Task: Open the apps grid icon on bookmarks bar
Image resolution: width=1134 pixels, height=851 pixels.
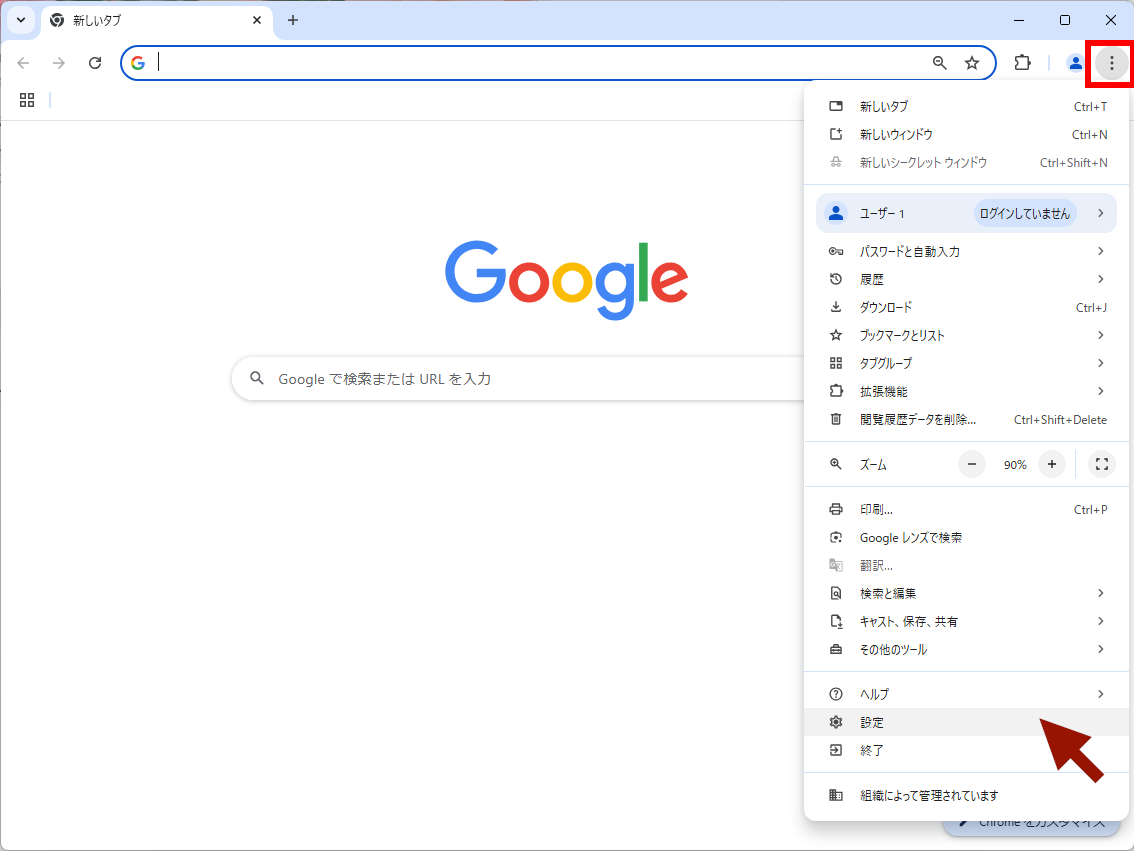Action: 27,100
